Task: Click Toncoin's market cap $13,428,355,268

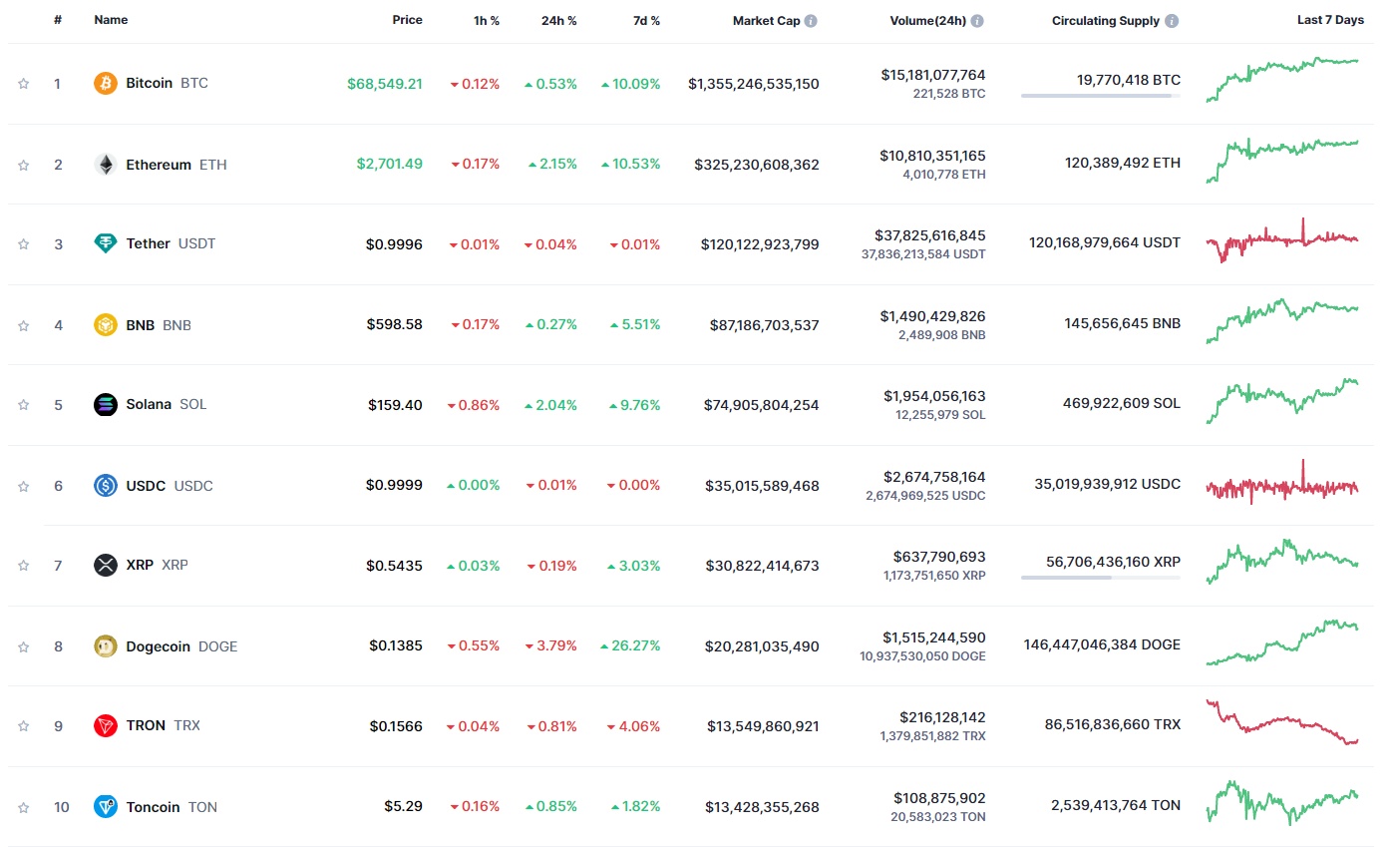Action: (762, 807)
